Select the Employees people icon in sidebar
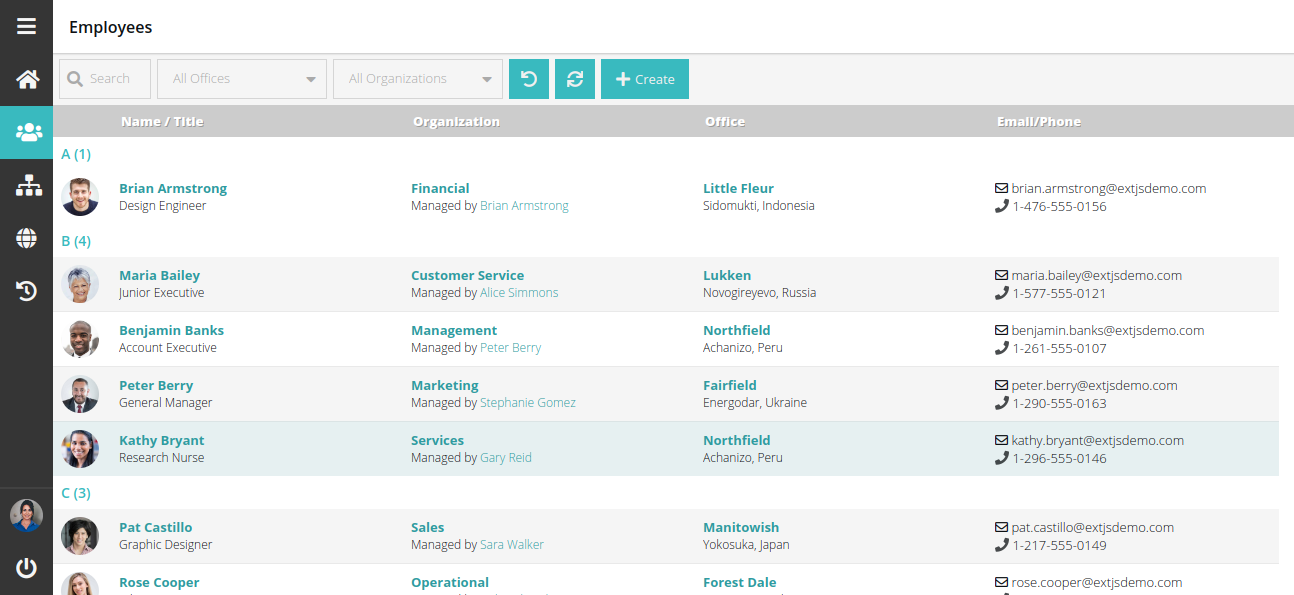1294x595 pixels. [26, 132]
